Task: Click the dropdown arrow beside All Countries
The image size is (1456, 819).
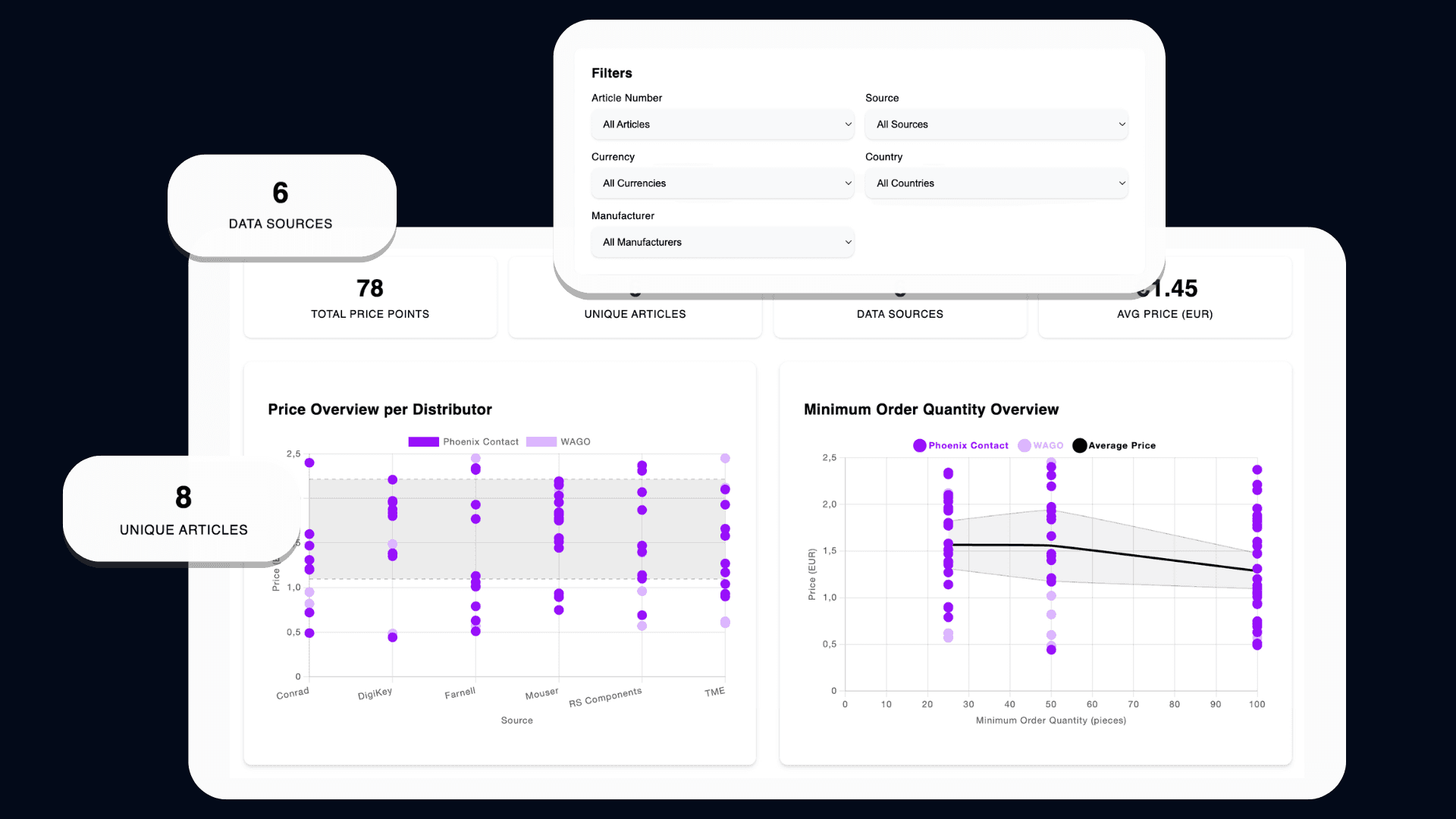Action: coord(1121,184)
